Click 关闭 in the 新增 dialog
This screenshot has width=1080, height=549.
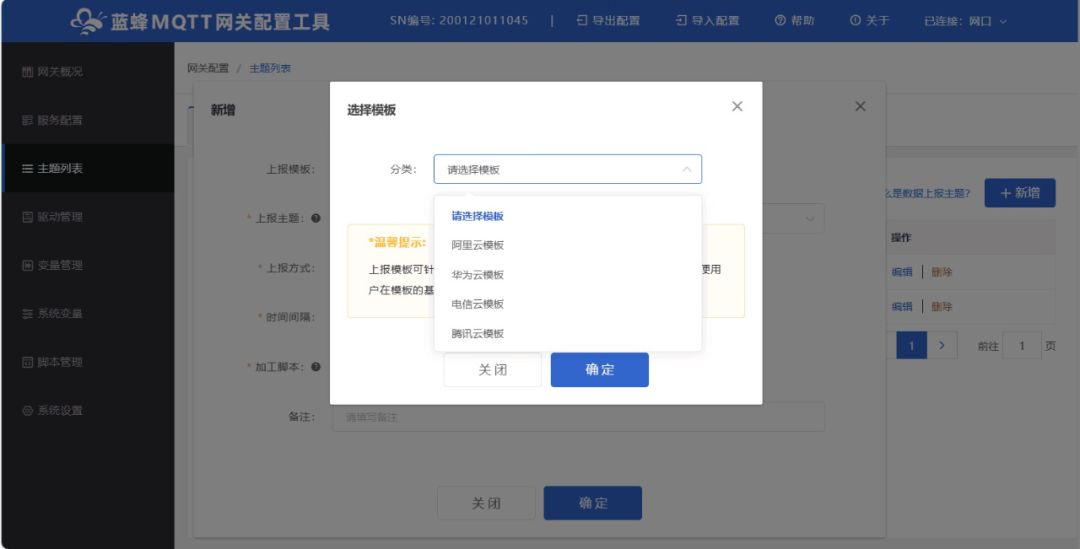pos(486,504)
